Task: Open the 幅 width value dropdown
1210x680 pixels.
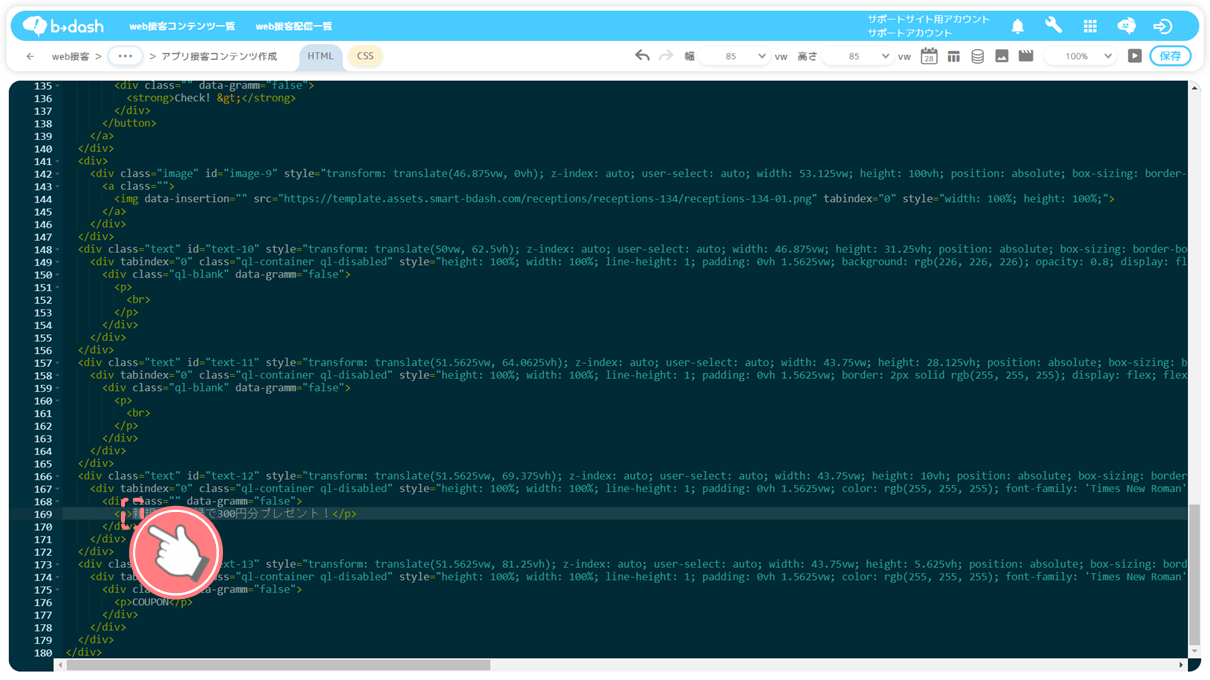Action: pos(735,56)
